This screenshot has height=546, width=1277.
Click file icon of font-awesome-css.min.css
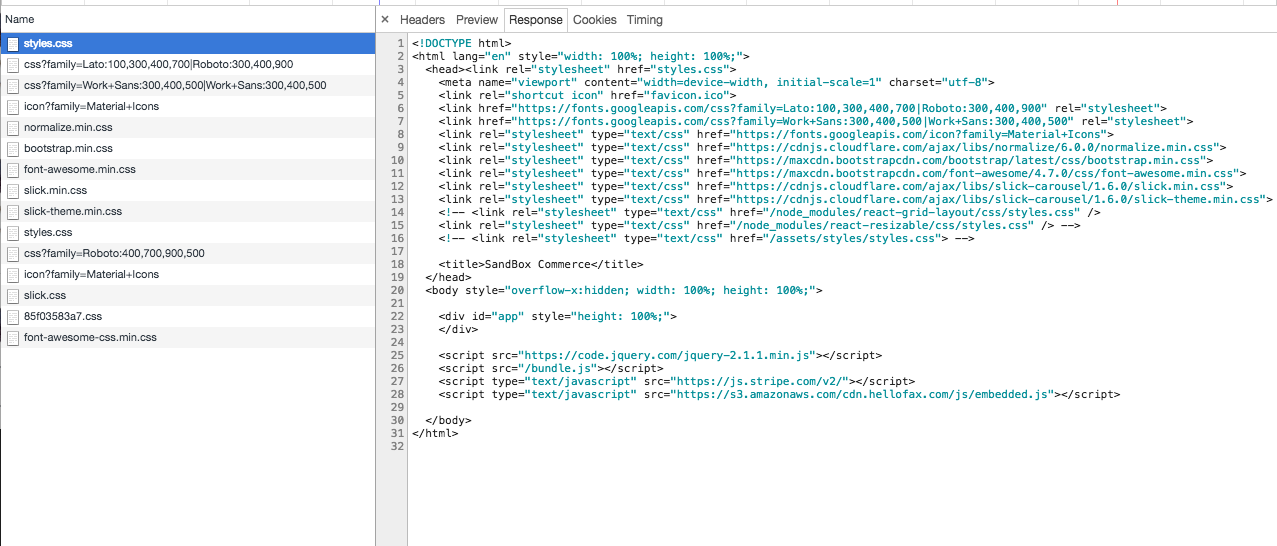point(13,338)
